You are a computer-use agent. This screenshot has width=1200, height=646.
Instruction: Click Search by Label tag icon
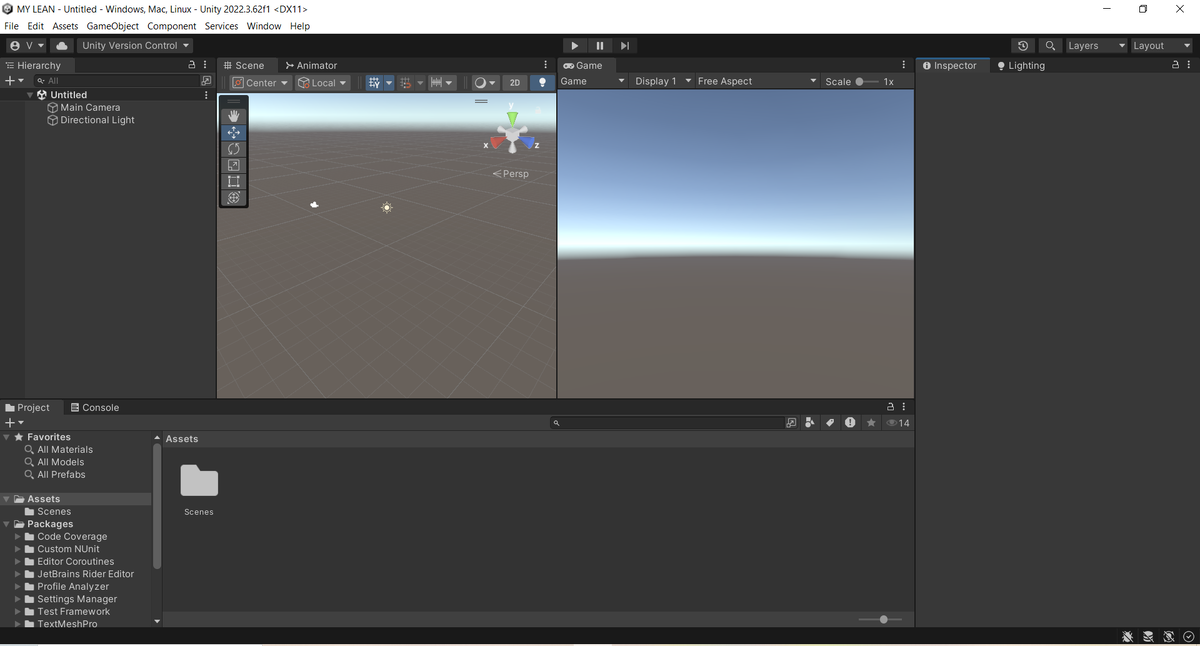[x=830, y=423]
